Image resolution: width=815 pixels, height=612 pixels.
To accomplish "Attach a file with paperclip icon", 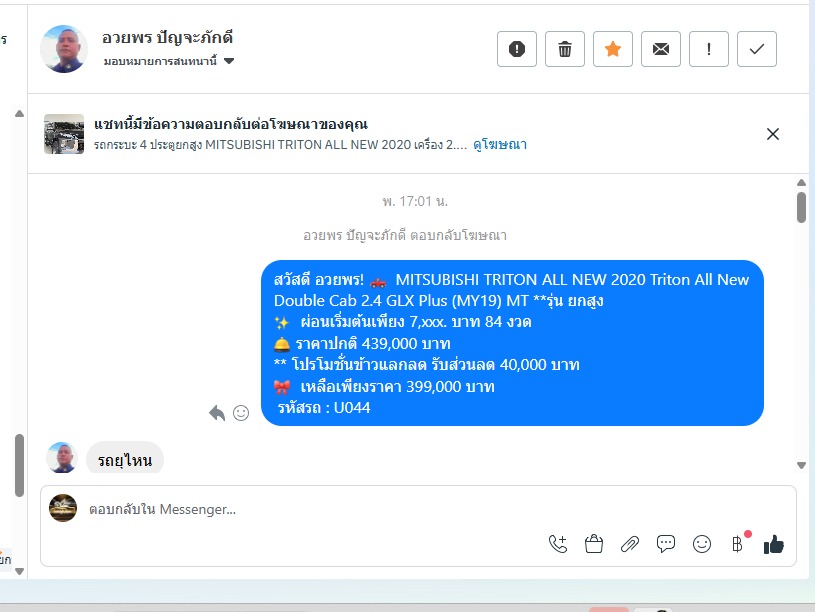I will point(629,544).
